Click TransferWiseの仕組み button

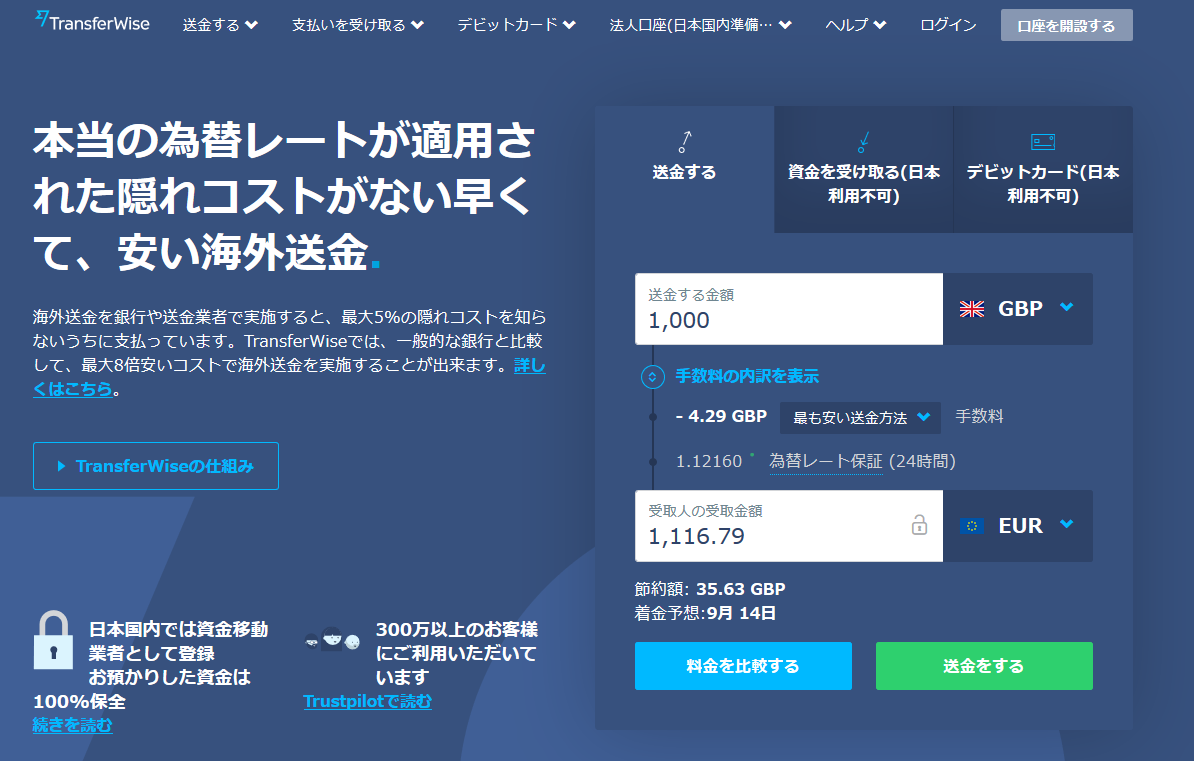tap(156, 466)
